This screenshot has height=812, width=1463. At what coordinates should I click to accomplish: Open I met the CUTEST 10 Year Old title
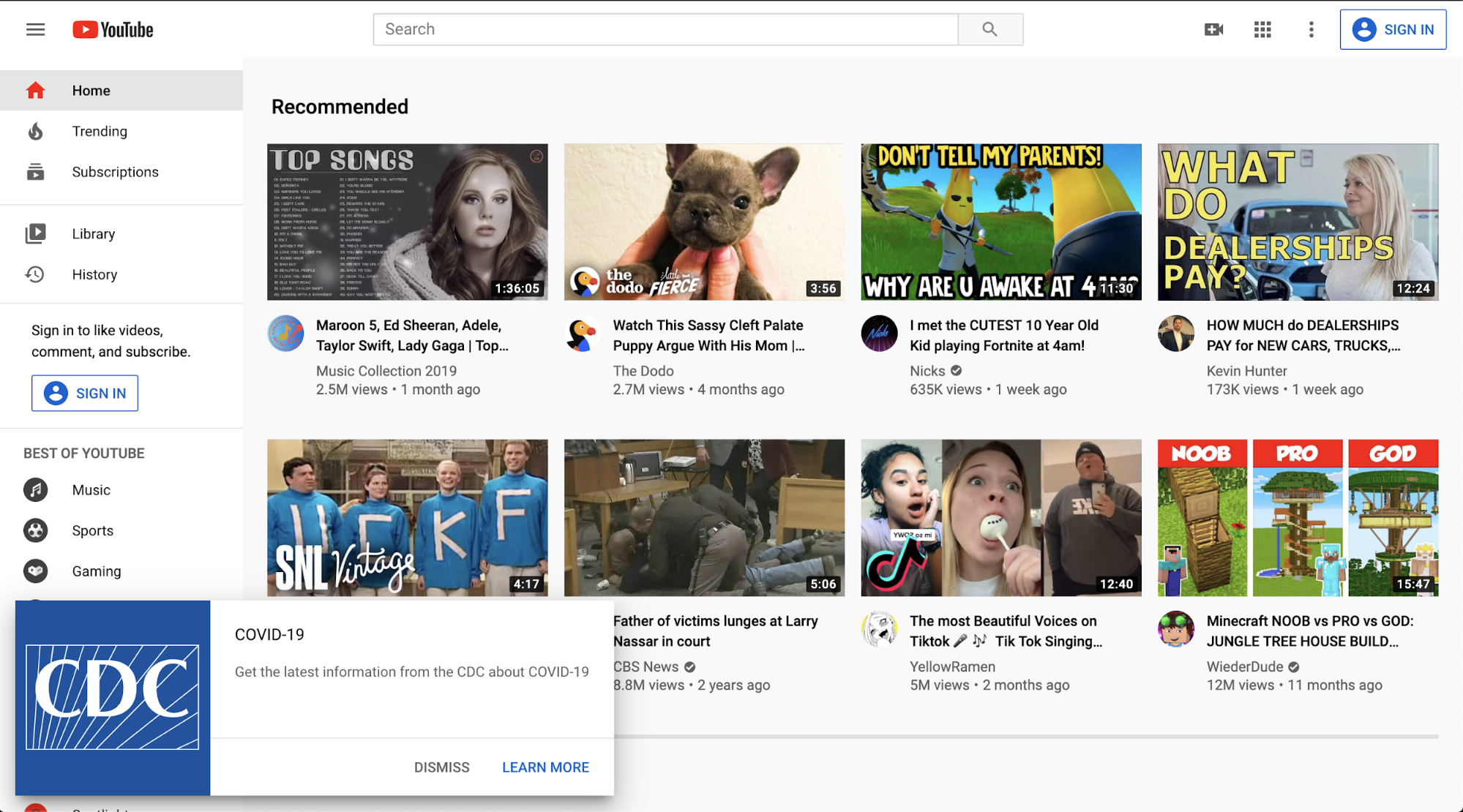1004,336
